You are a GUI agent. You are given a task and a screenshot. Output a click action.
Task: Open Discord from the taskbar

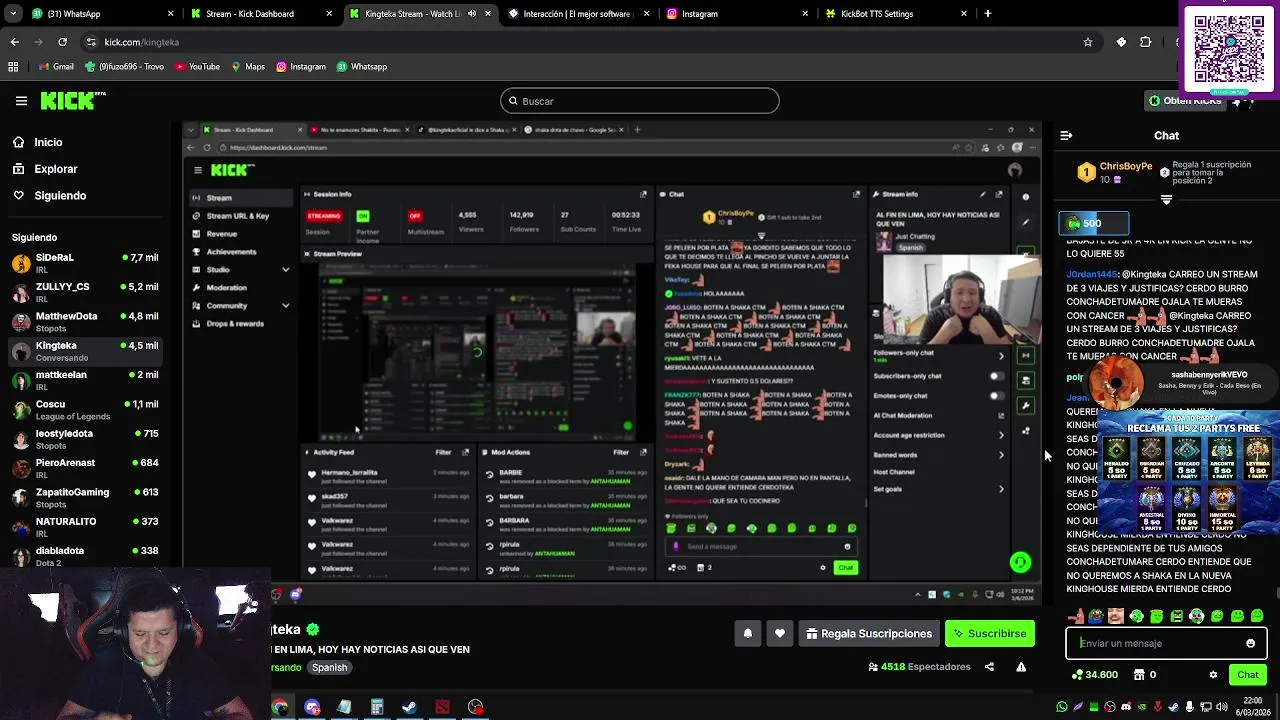tap(312, 707)
